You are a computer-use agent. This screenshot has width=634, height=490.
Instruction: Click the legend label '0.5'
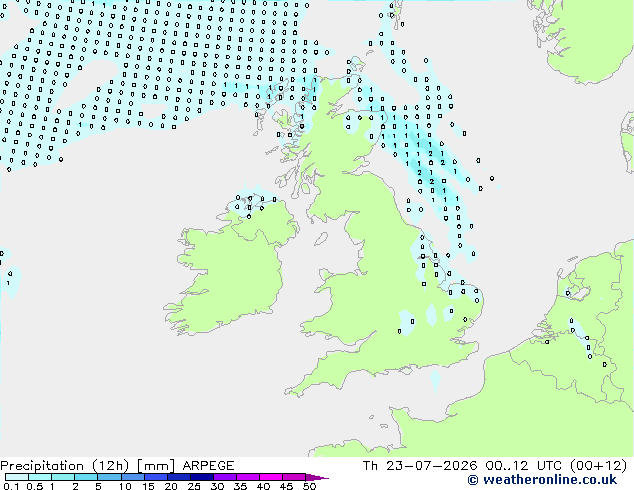pos(34,486)
